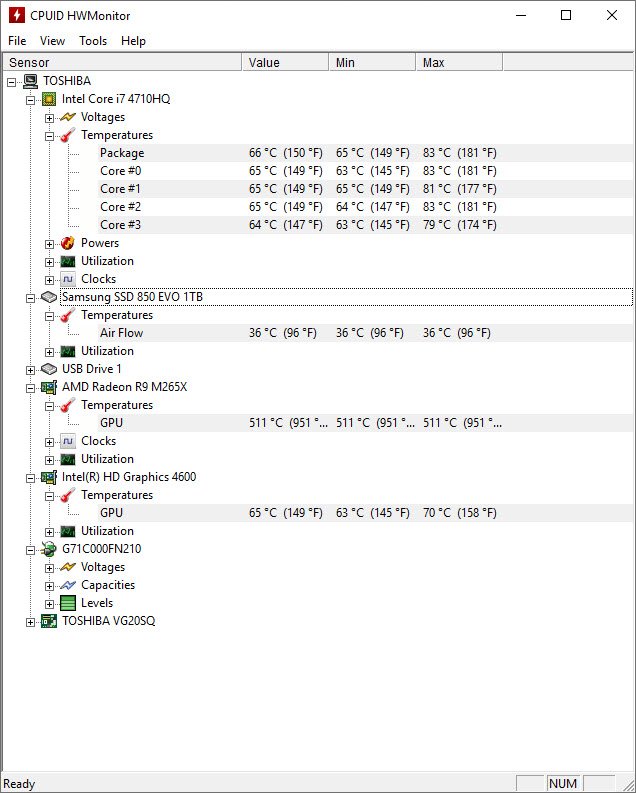Click the TOSHIBA computer icon at tree root
The height and width of the screenshot is (793, 636).
[x=30, y=81]
